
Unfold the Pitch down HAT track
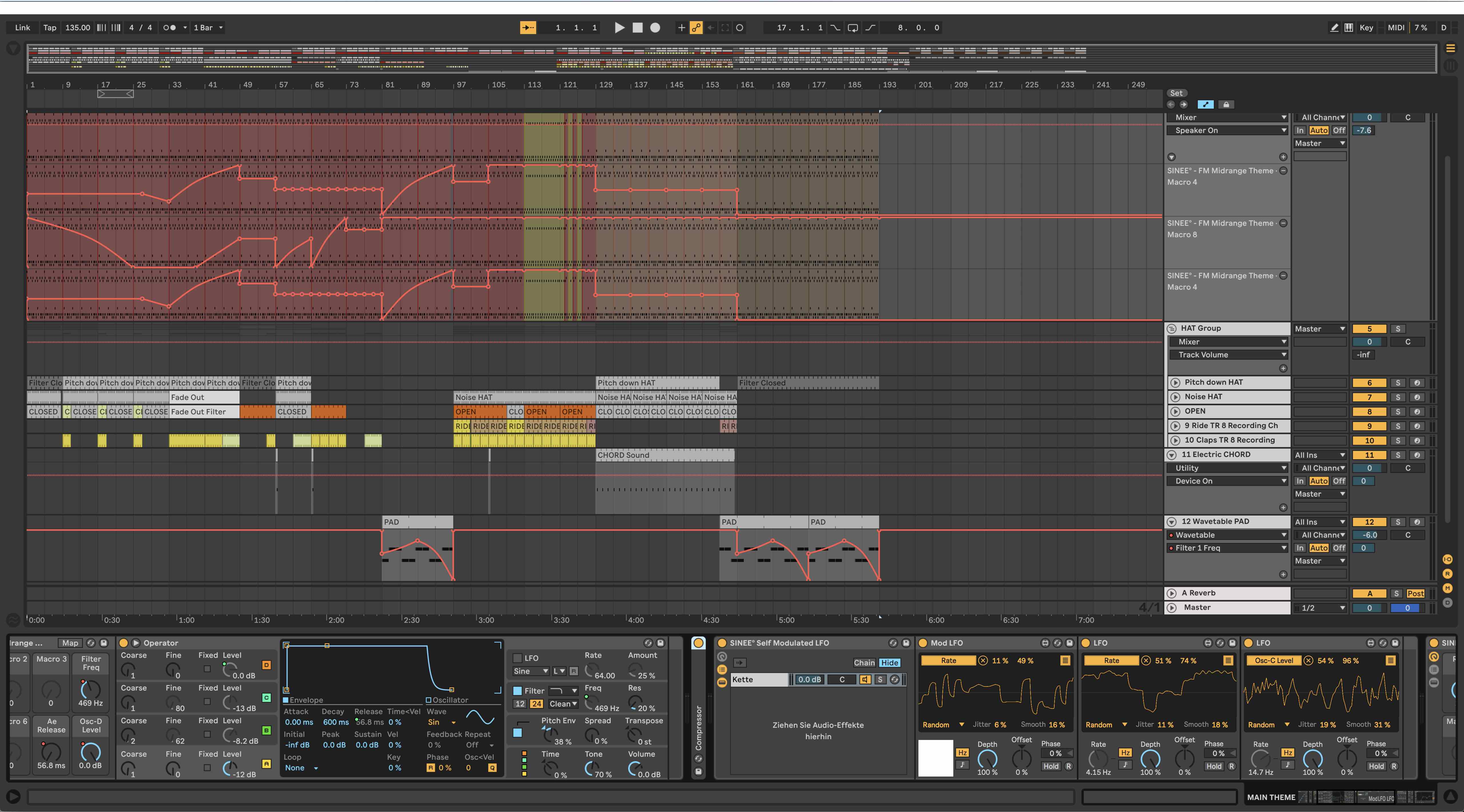click(x=1175, y=383)
